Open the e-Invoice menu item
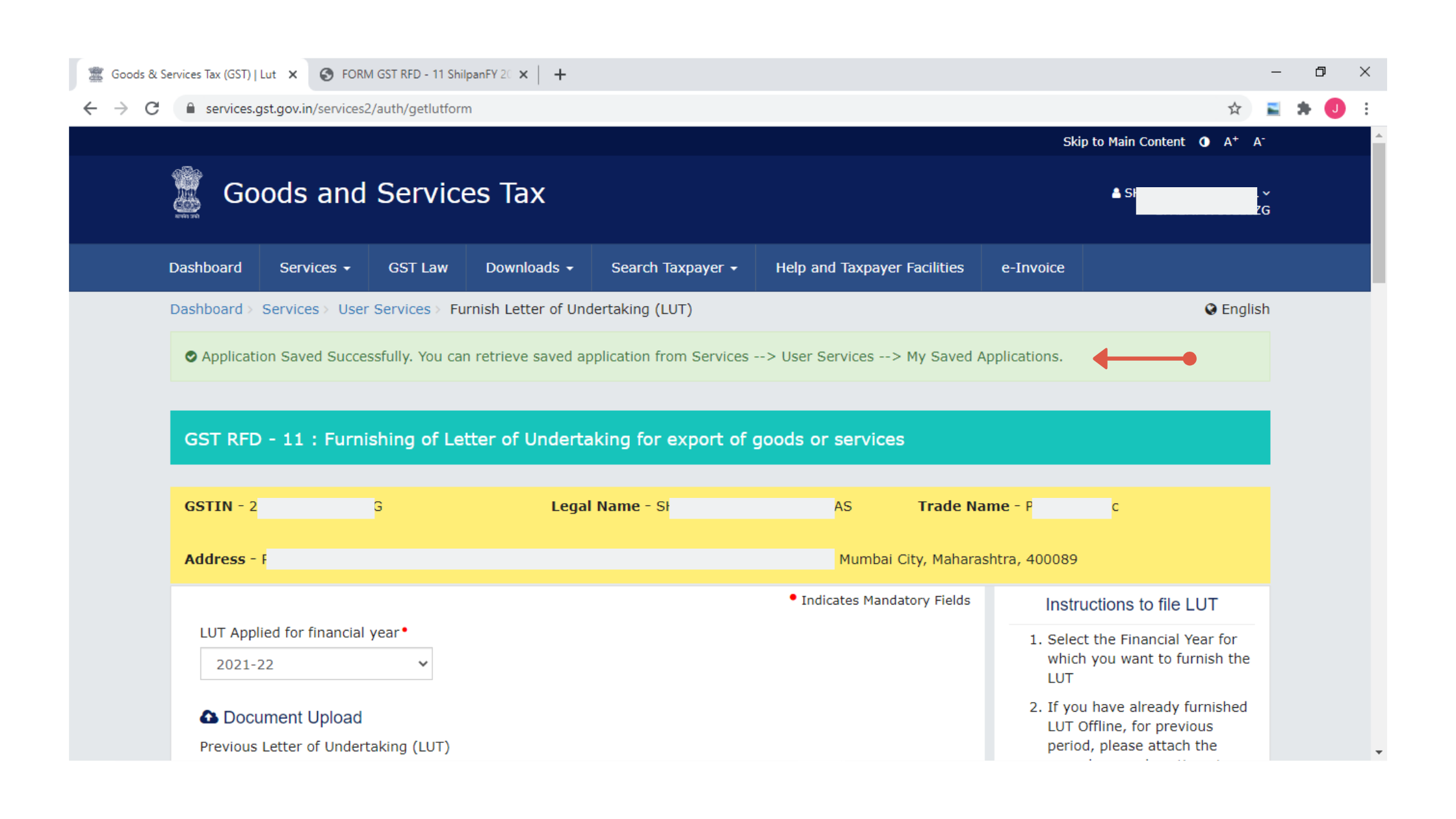1456x819 pixels. coord(1033,268)
